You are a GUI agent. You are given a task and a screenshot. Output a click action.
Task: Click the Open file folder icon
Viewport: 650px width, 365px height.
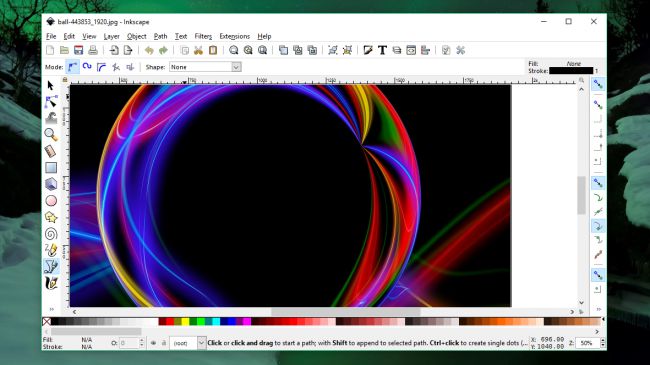[x=64, y=50]
